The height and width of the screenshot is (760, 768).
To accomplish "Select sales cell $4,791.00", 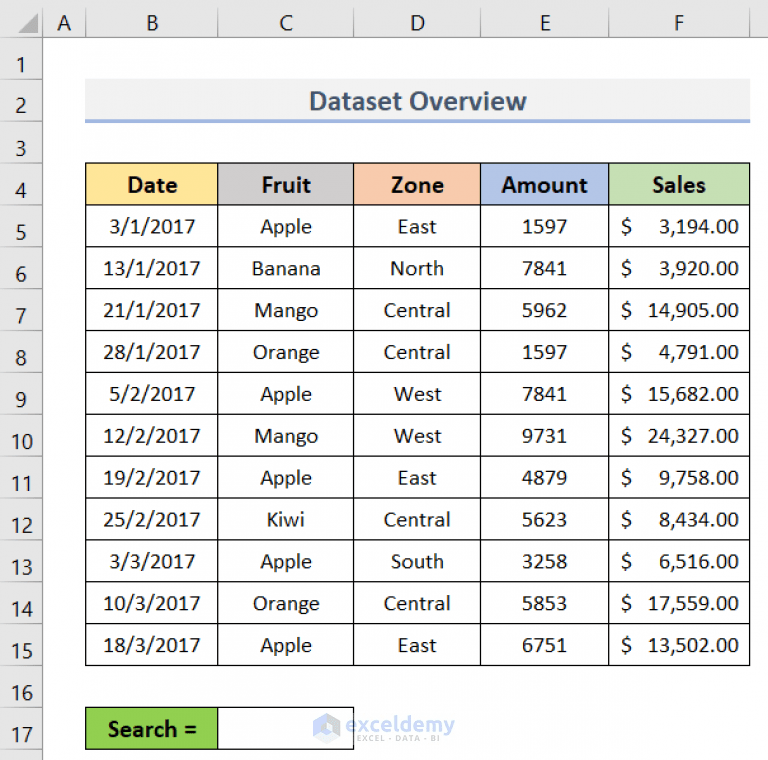I will [679, 352].
